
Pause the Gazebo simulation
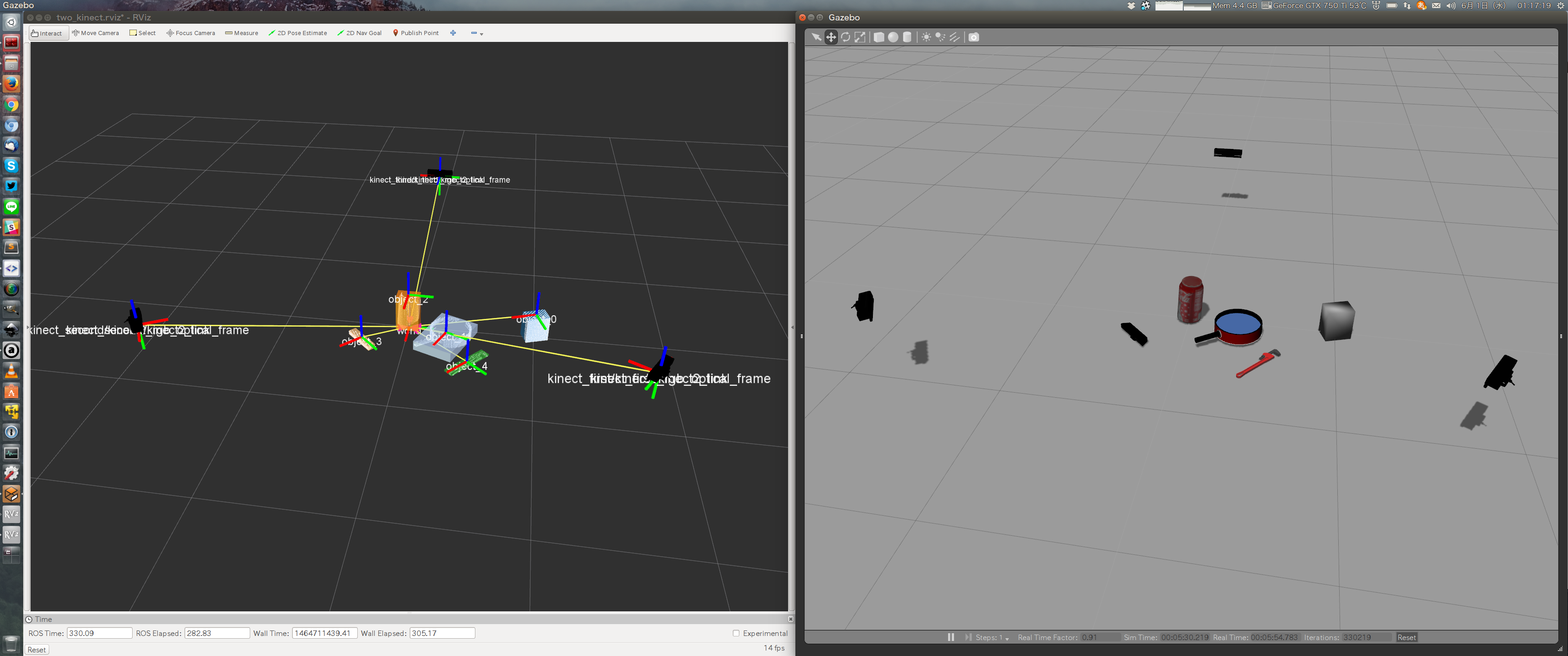pos(951,637)
